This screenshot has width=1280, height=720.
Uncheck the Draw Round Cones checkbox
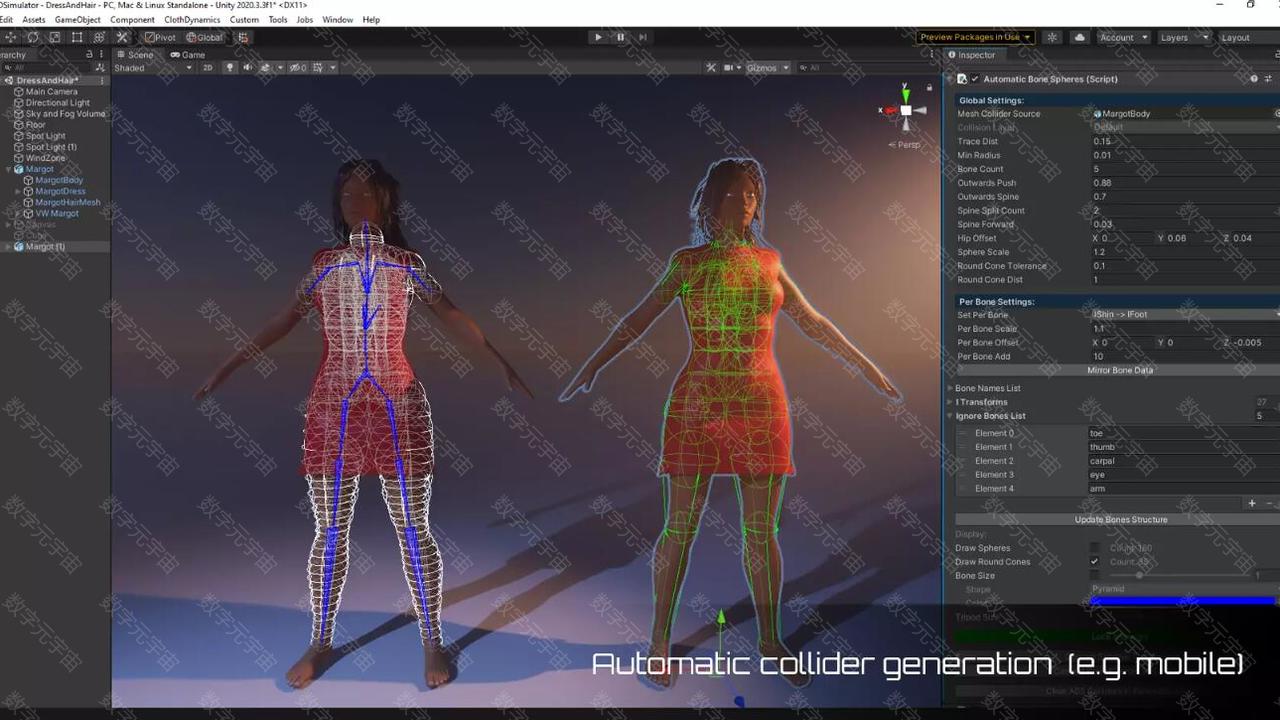pos(1095,562)
